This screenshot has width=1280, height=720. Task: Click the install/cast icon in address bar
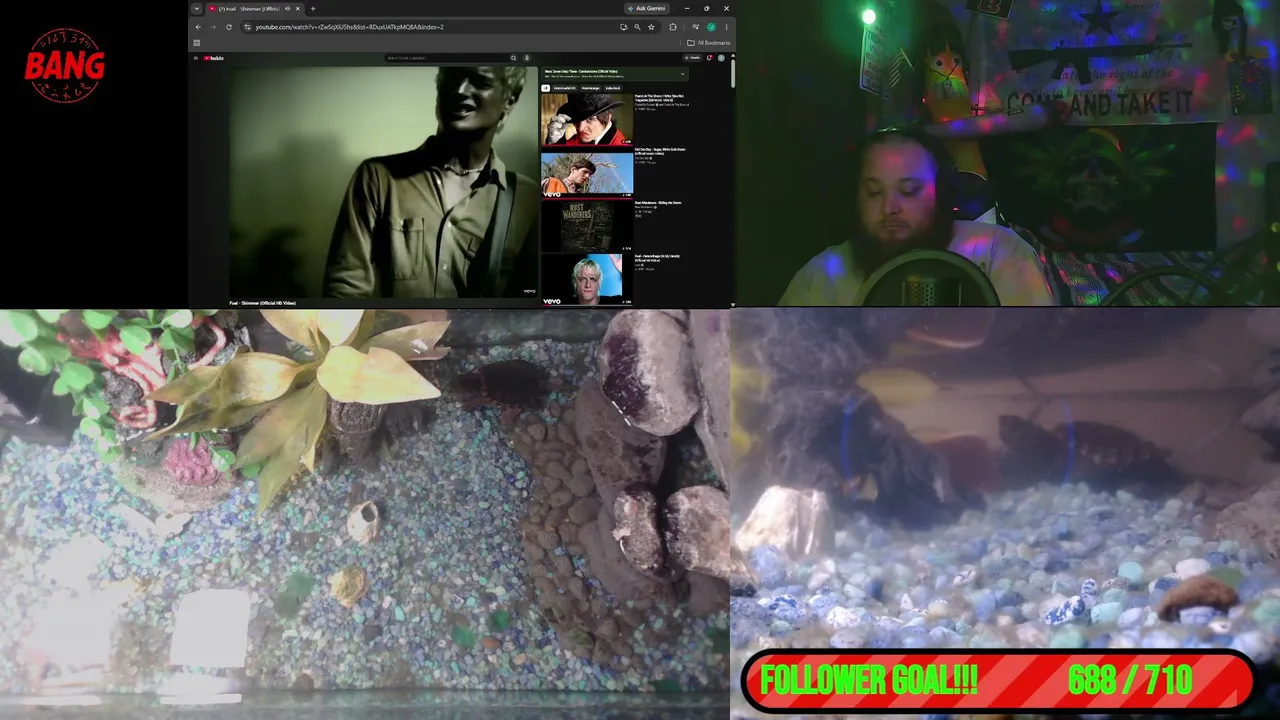623,27
